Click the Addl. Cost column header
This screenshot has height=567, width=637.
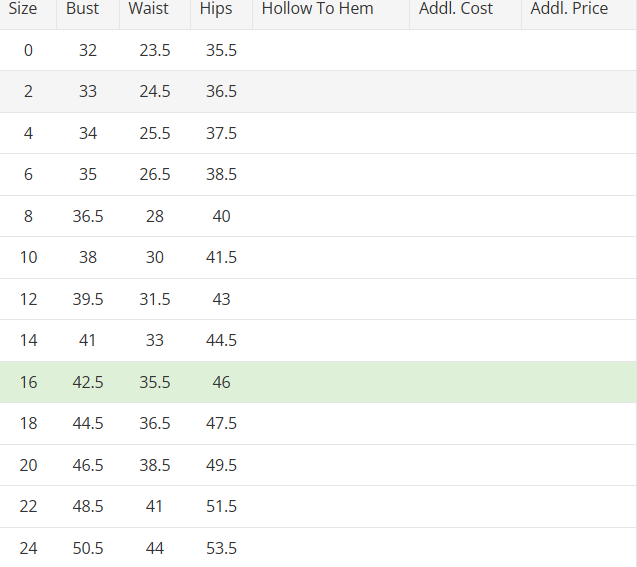(x=456, y=9)
